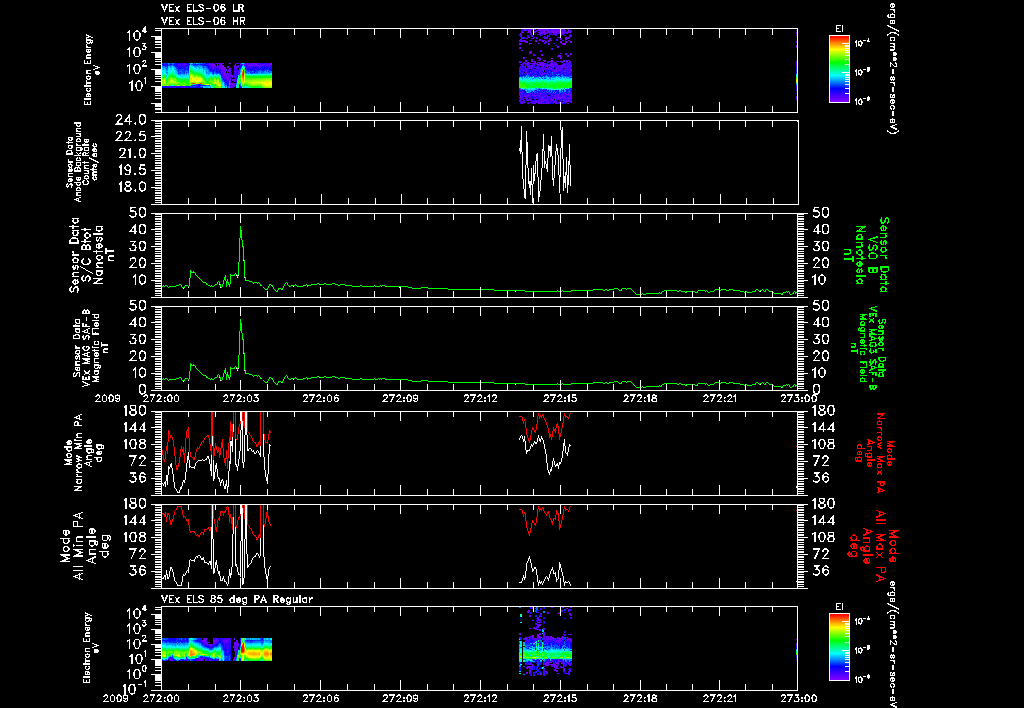The image size is (1024, 708).
Task: Click the top spectrogram electron burst near 272:15
Action: pyautogui.click(x=545, y=67)
